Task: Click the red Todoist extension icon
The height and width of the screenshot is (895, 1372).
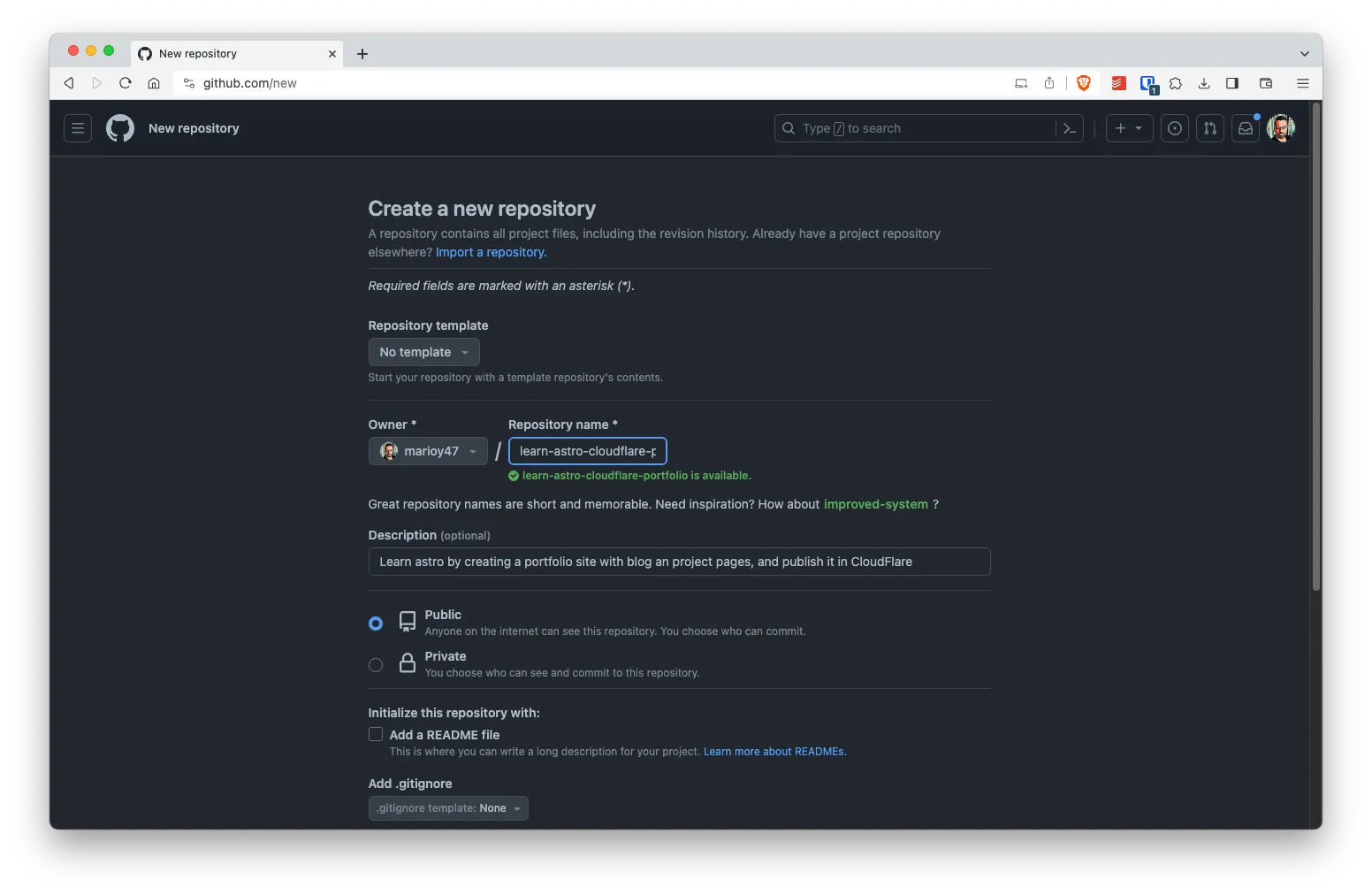Action: (x=1119, y=83)
